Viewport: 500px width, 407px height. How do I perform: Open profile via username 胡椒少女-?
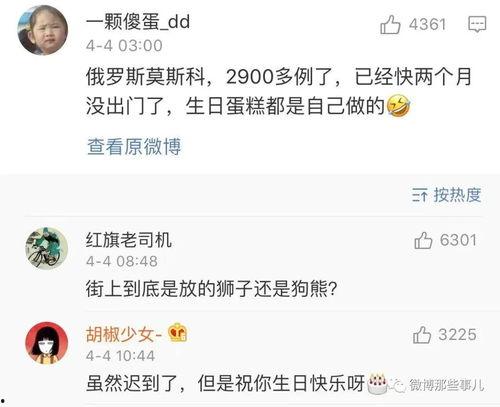tap(124, 334)
